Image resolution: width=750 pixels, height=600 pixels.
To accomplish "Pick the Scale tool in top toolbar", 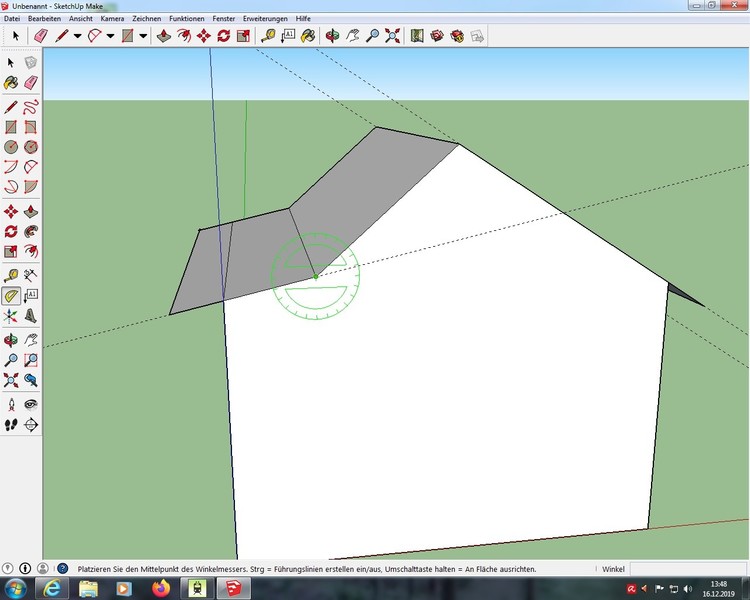I will click(243, 36).
